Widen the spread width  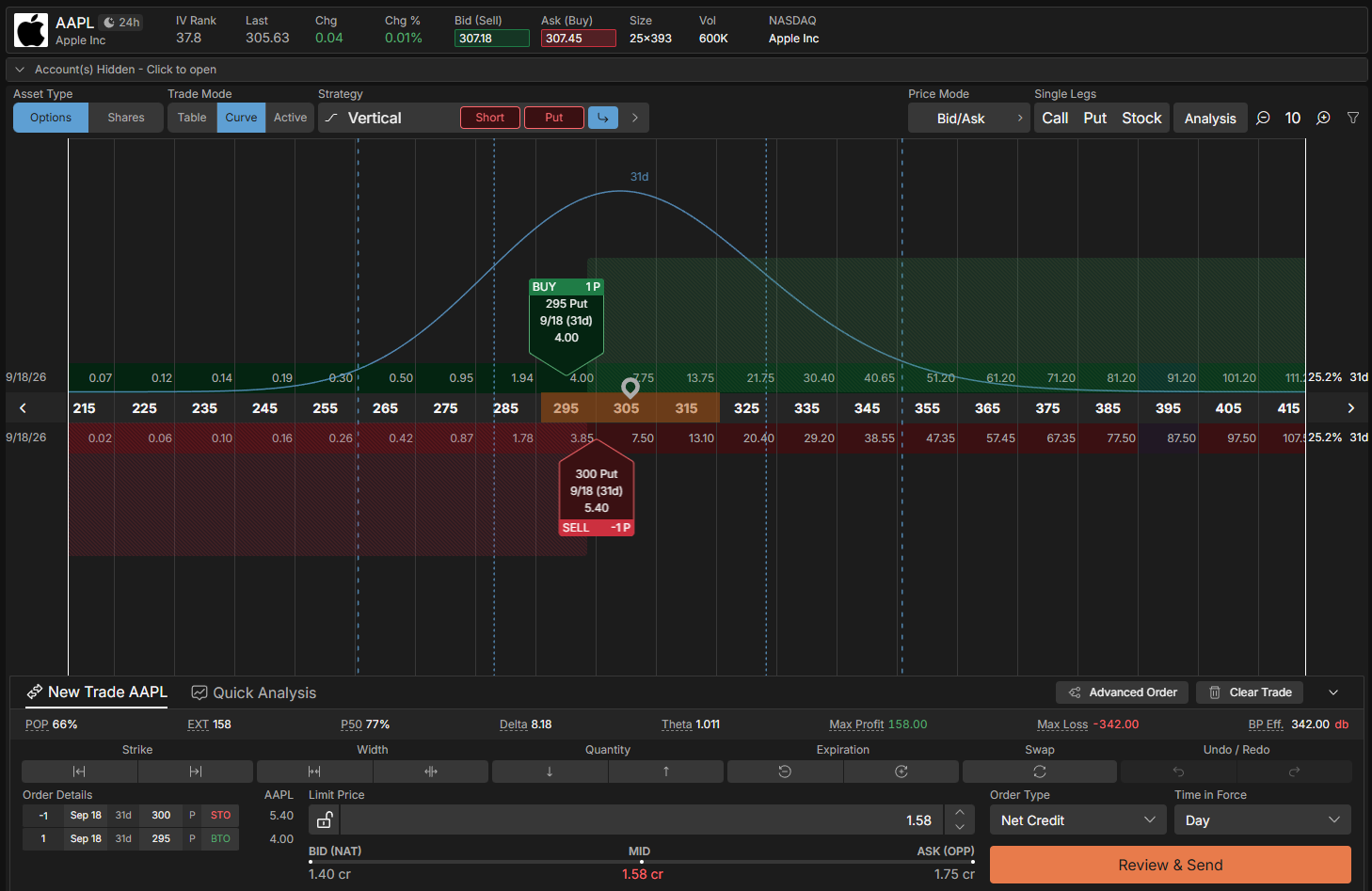(x=431, y=772)
